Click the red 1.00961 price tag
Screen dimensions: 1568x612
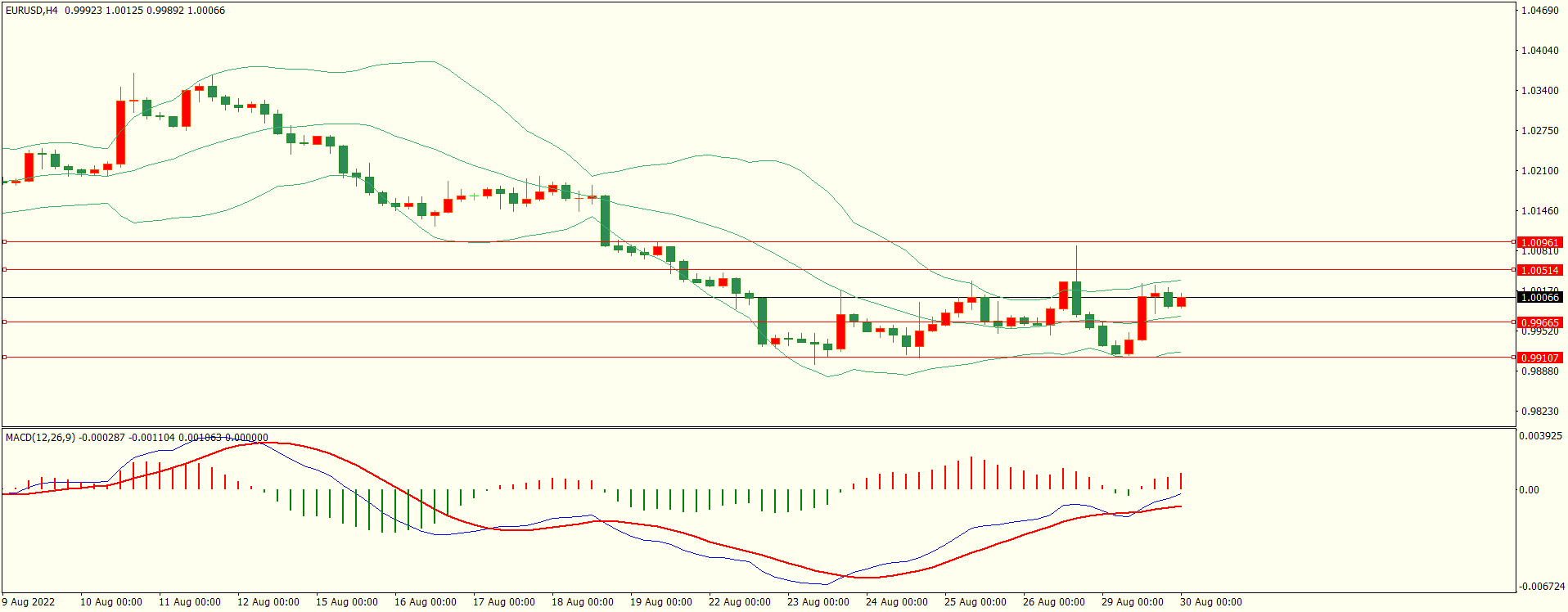click(1539, 243)
